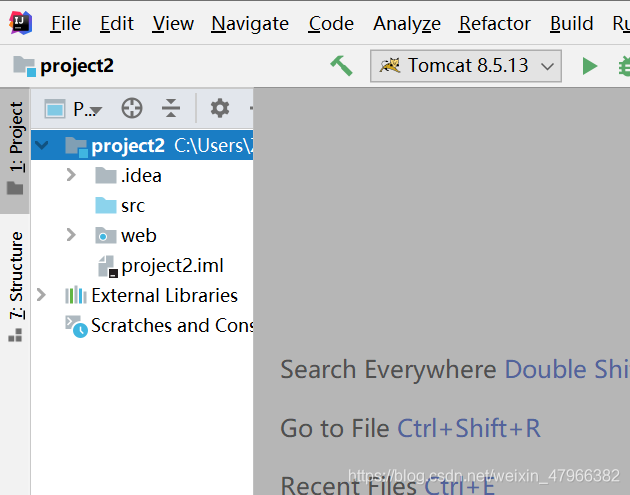Click the IntelliJ IDEA logo icon
Screen dimensions: 630x495
20,23
